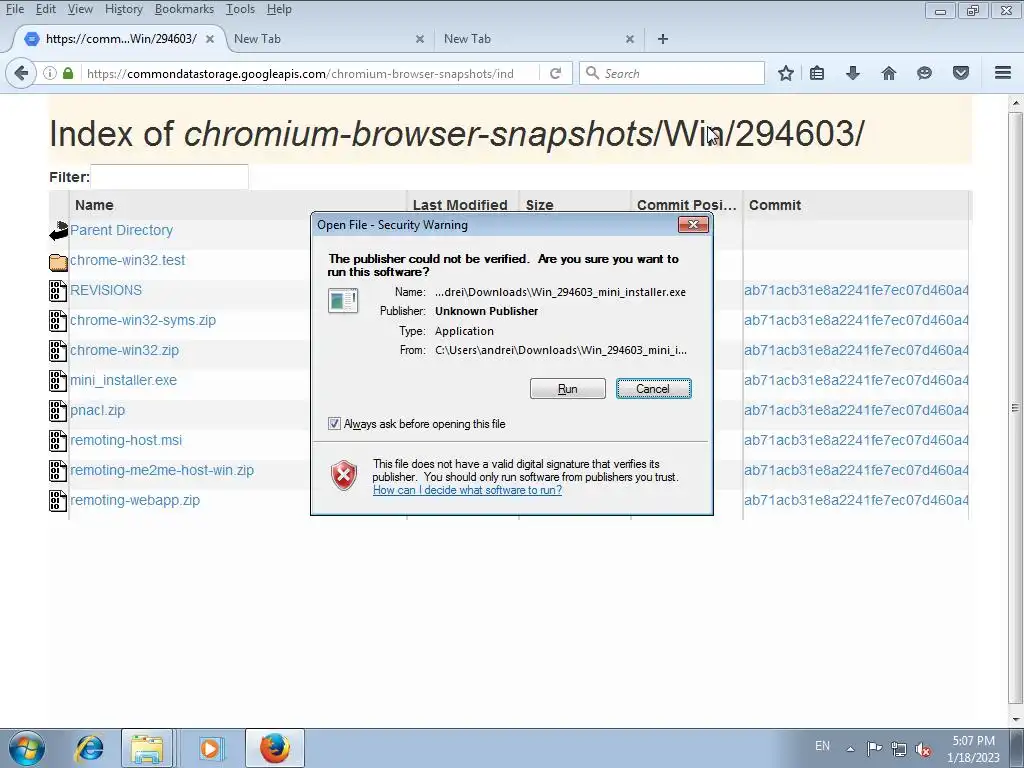Cancel the Open File security warning

click(x=654, y=389)
